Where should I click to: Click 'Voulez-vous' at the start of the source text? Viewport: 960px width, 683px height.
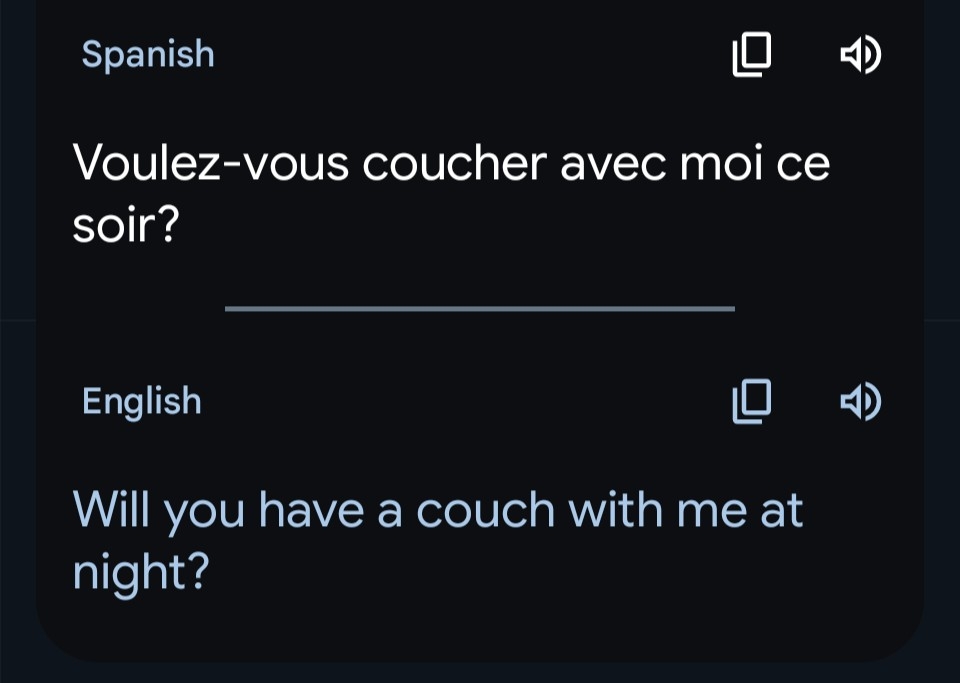(x=210, y=164)
